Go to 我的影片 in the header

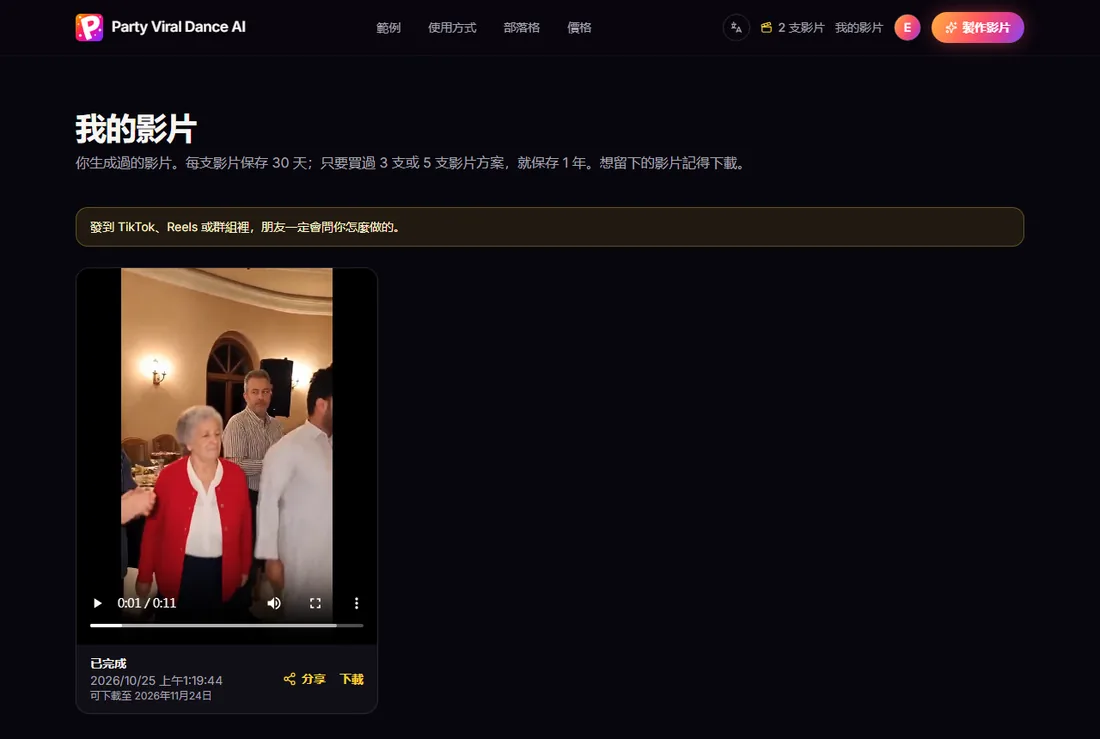coord(859,27)
